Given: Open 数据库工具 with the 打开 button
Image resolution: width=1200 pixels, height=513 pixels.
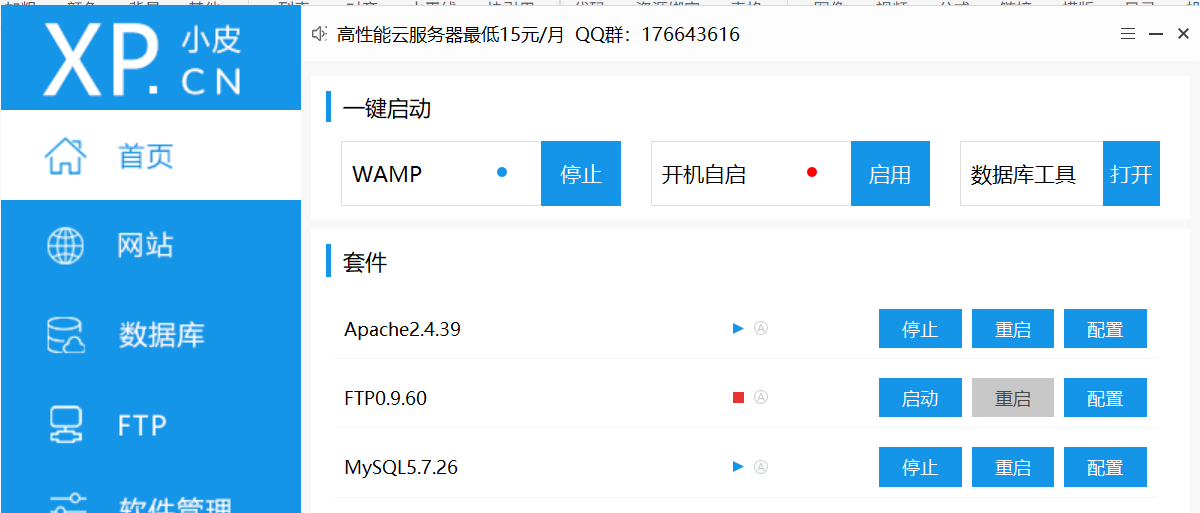Looking at the screenshot, I should (x=1131, y=174).
